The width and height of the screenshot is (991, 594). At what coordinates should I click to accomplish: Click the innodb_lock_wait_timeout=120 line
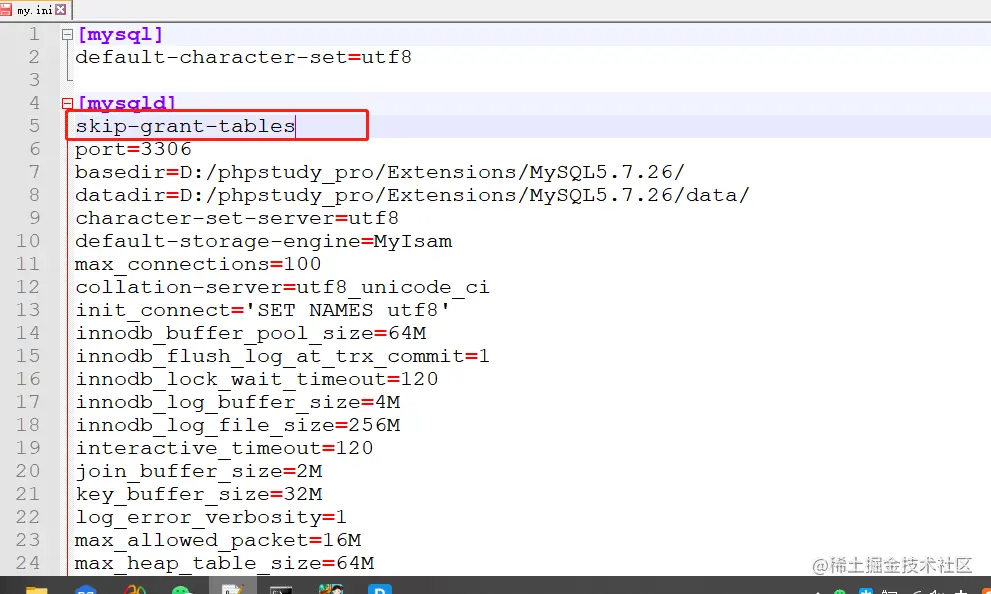click(x=257, y=379)
